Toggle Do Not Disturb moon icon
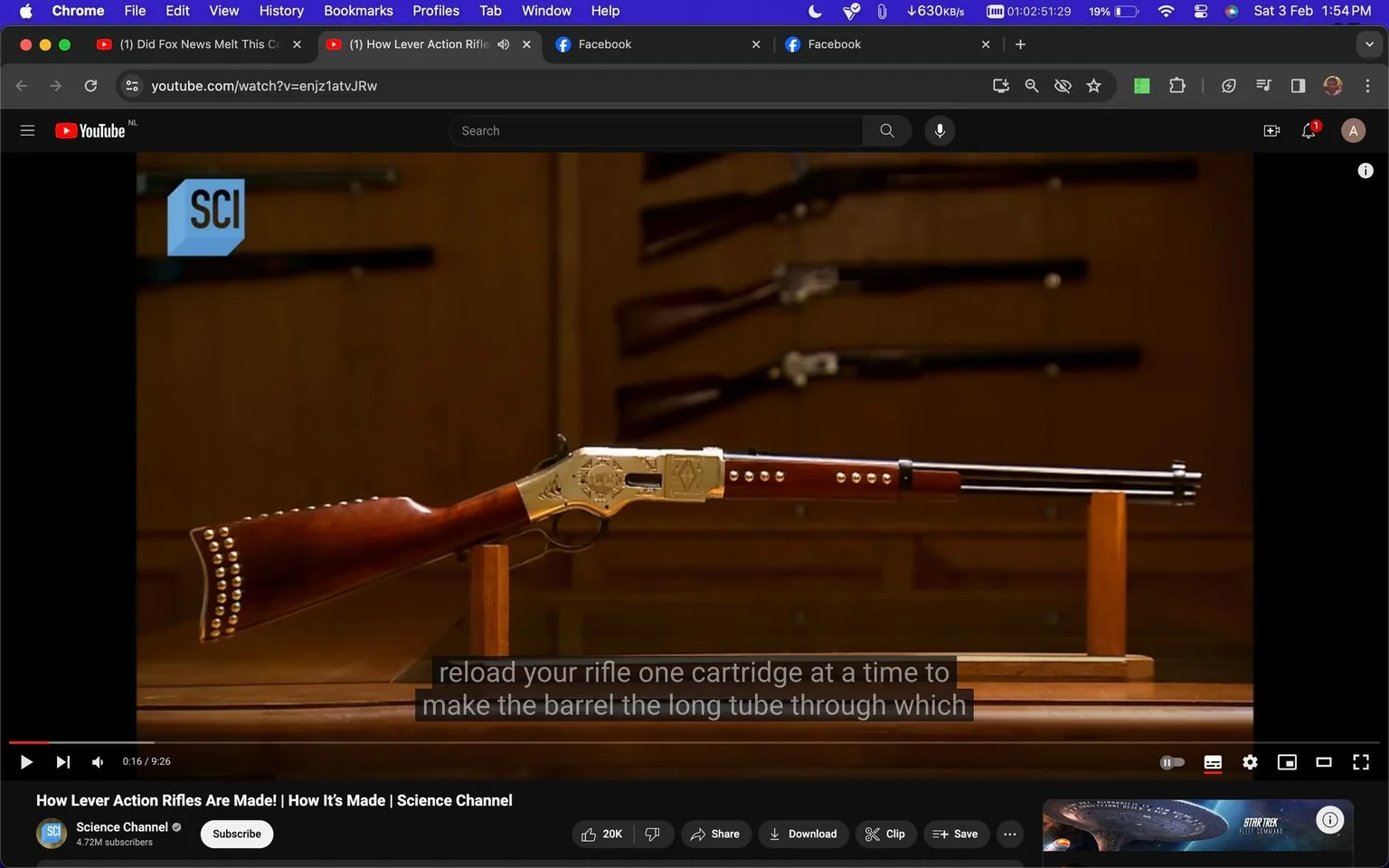The height and width of the screenshot is (868, 1389). (x=815, y=11)
